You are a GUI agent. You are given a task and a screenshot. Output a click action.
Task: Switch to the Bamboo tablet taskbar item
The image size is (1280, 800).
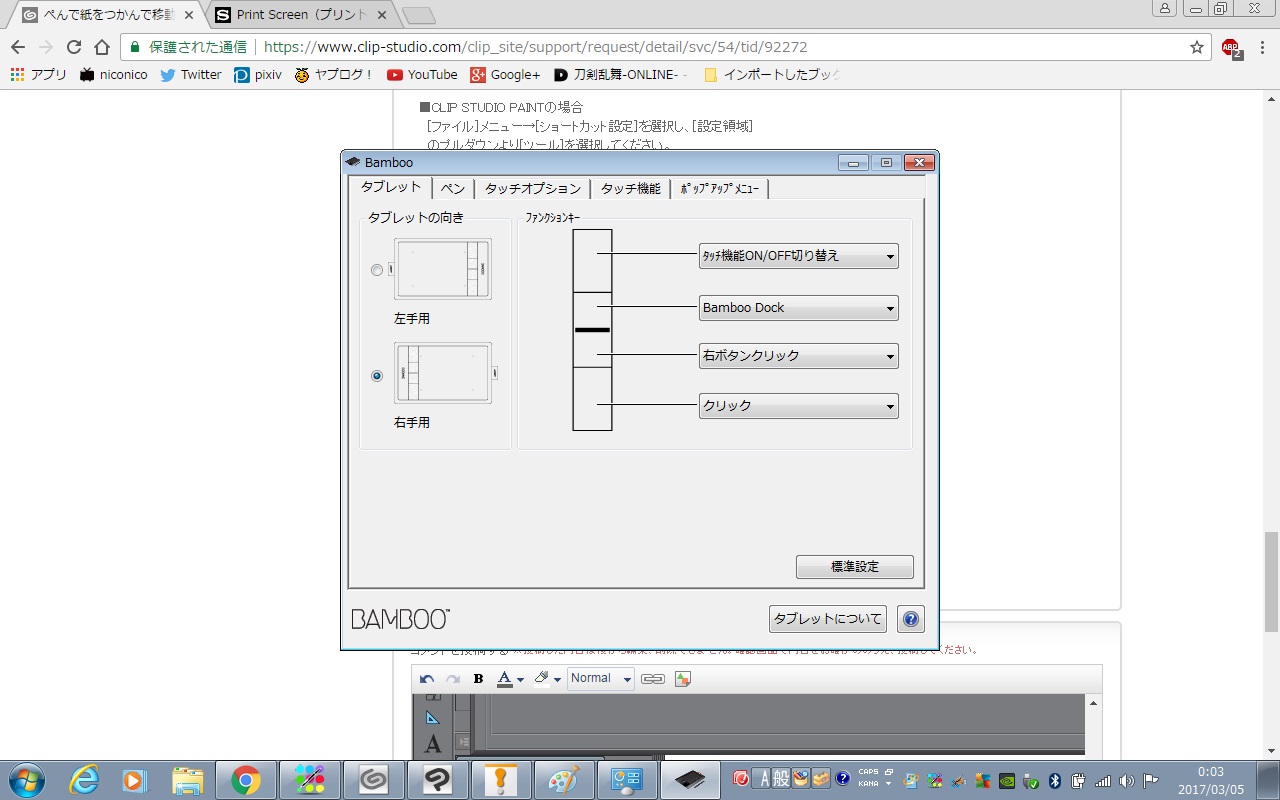690,780
